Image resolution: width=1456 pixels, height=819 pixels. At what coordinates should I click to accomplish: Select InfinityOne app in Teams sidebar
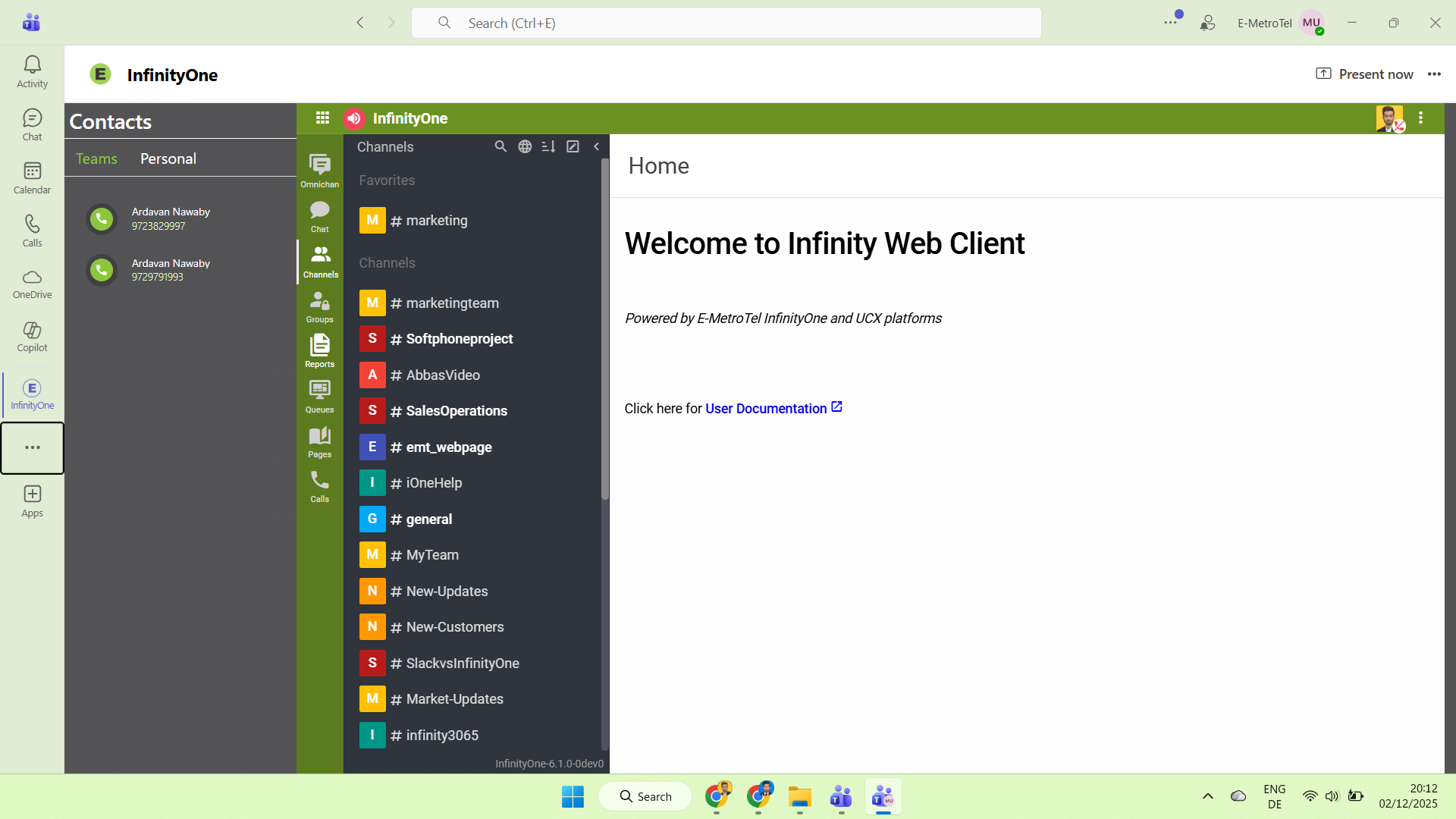tap(32, 394)
